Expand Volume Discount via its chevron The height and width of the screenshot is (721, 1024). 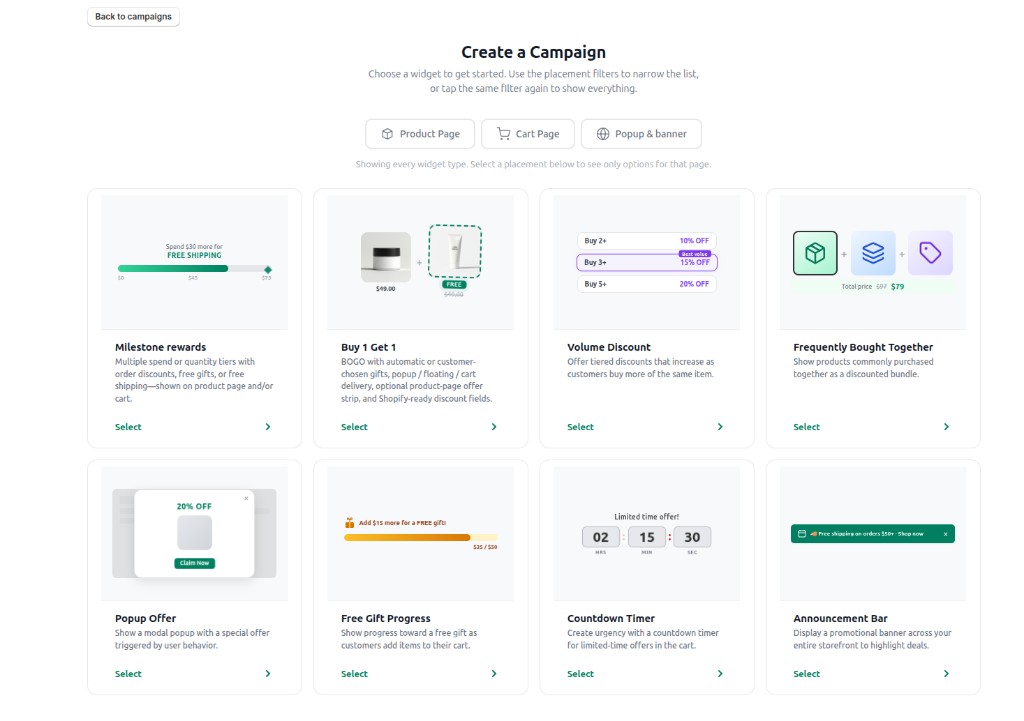[x=719, y=427]
